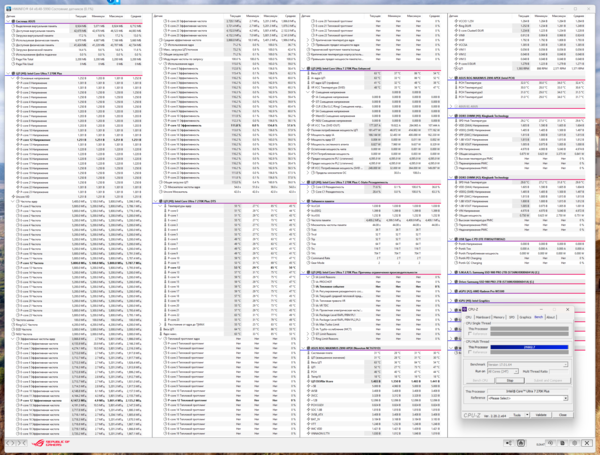Click the Close button in CPU-Z

[x=562, y=415]
